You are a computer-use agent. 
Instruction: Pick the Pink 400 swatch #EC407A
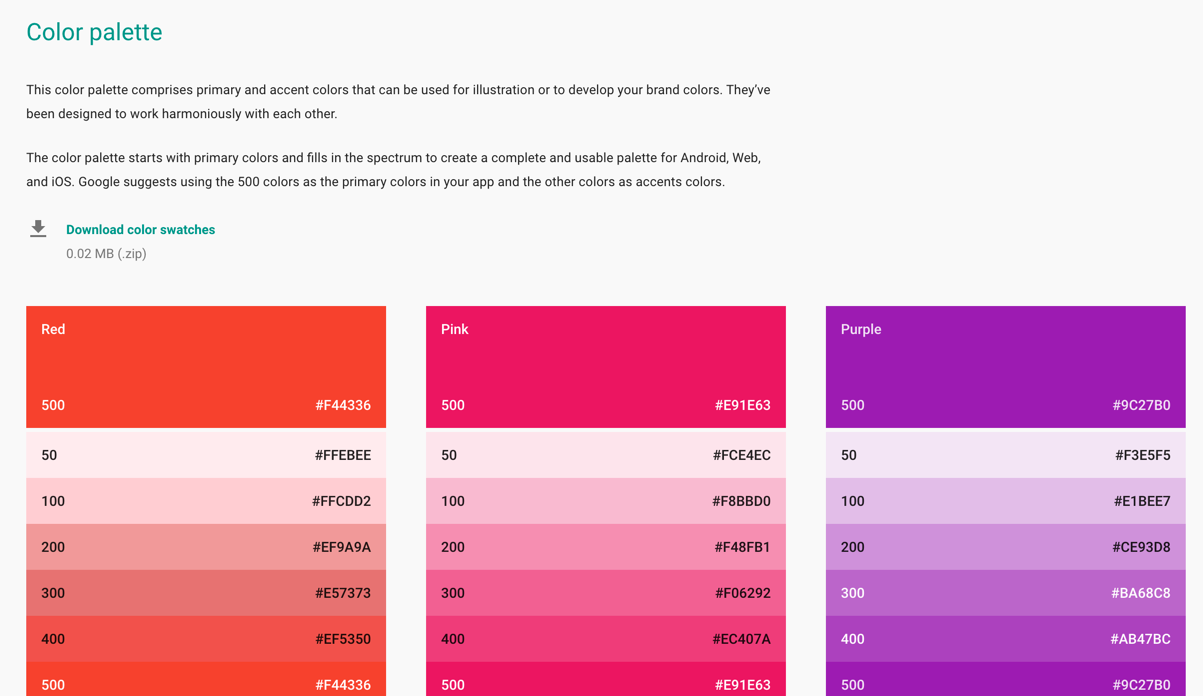[x=606, y=639]
